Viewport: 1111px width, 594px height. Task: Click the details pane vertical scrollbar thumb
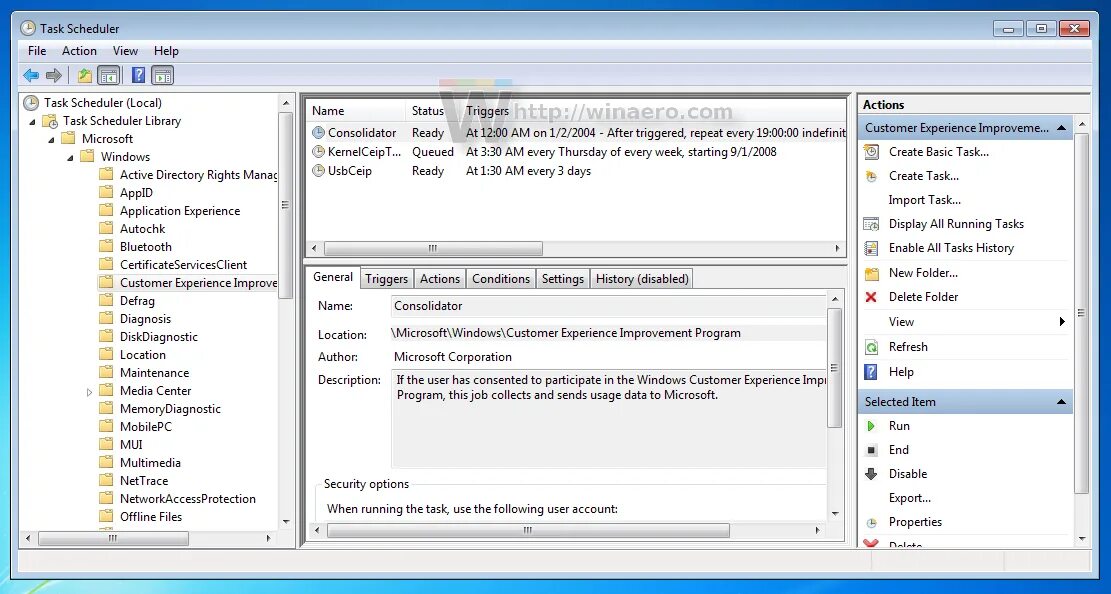(835, 368)
